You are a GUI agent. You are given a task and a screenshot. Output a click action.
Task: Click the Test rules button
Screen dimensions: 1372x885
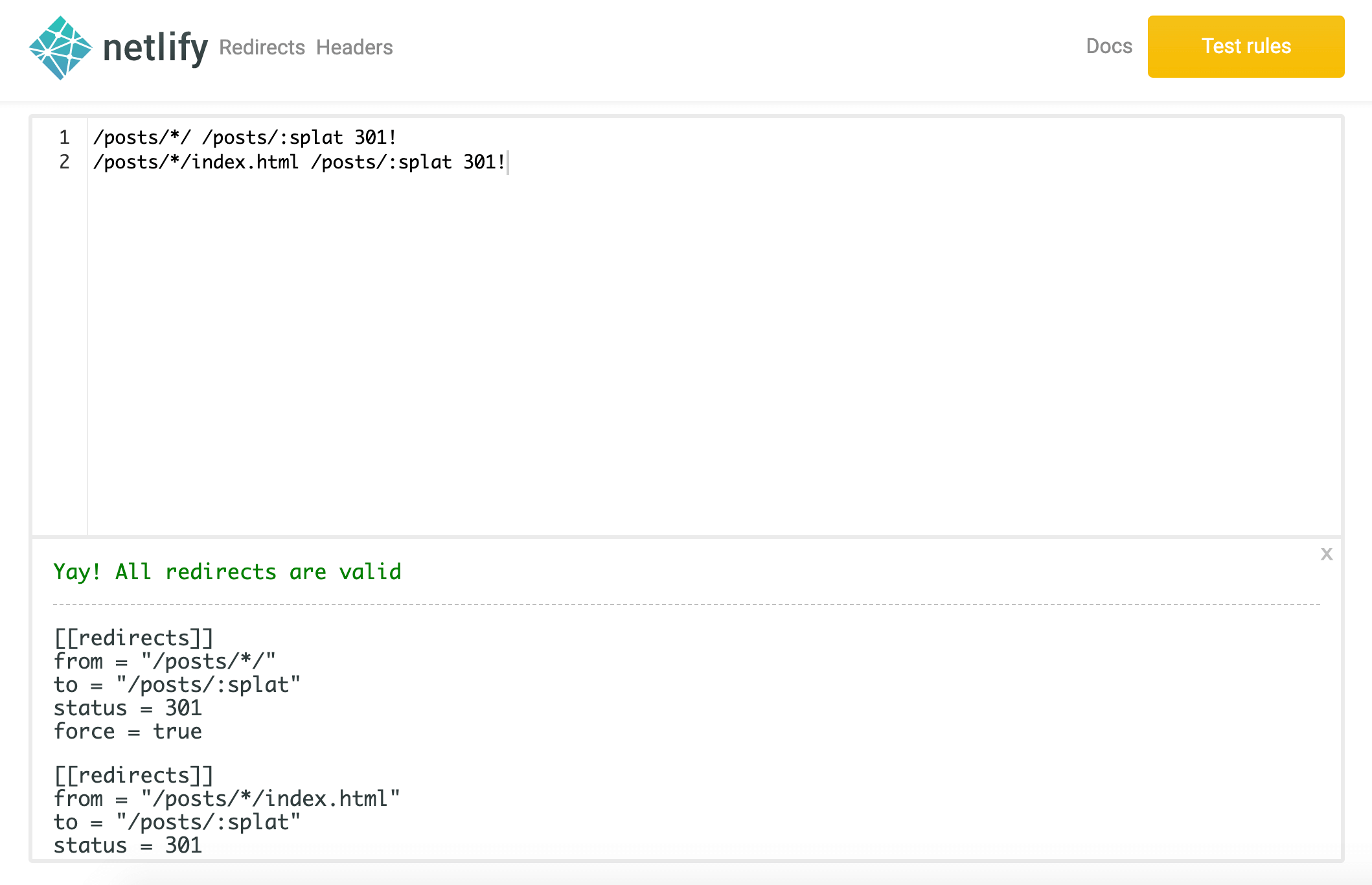pyautogui.click(x=1246, y=47)
